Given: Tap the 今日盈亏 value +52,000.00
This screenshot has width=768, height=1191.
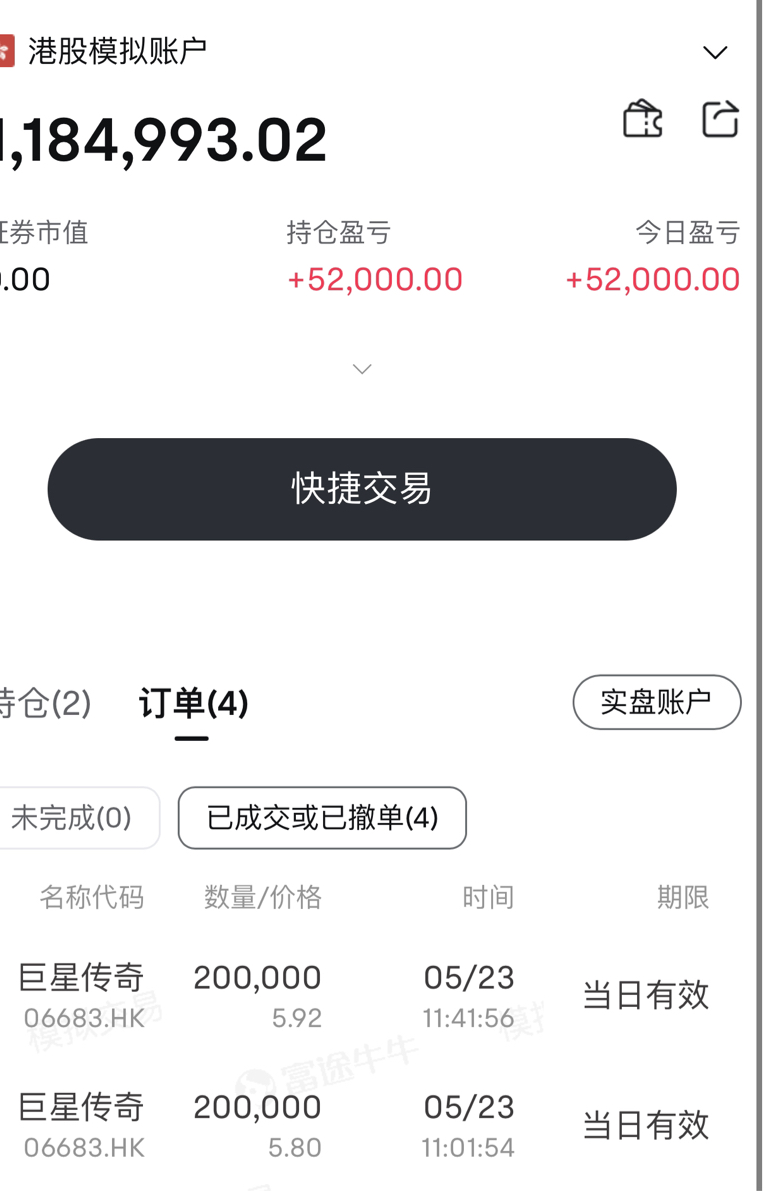Looking at the screenshot, I should coord(653,280).
